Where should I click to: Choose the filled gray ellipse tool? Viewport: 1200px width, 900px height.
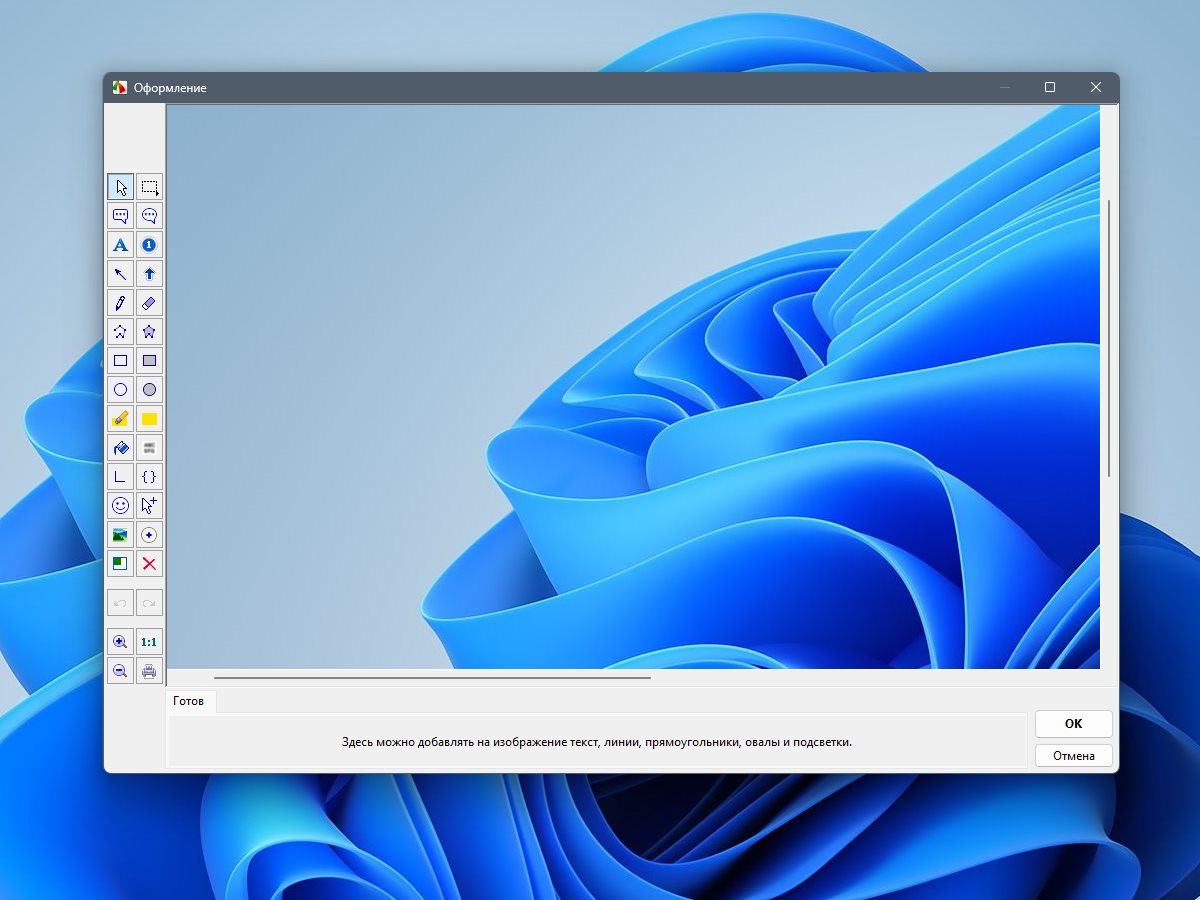click(149, 390)
